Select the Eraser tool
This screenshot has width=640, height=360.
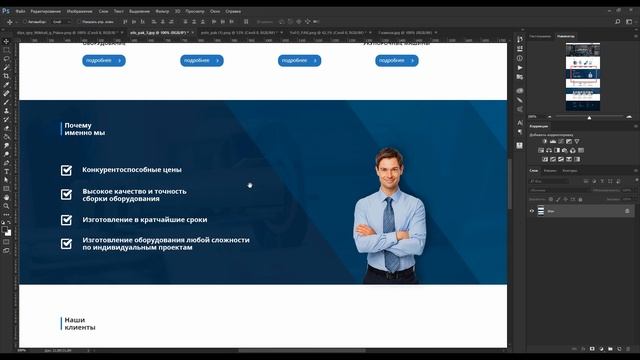pos(6,128)
